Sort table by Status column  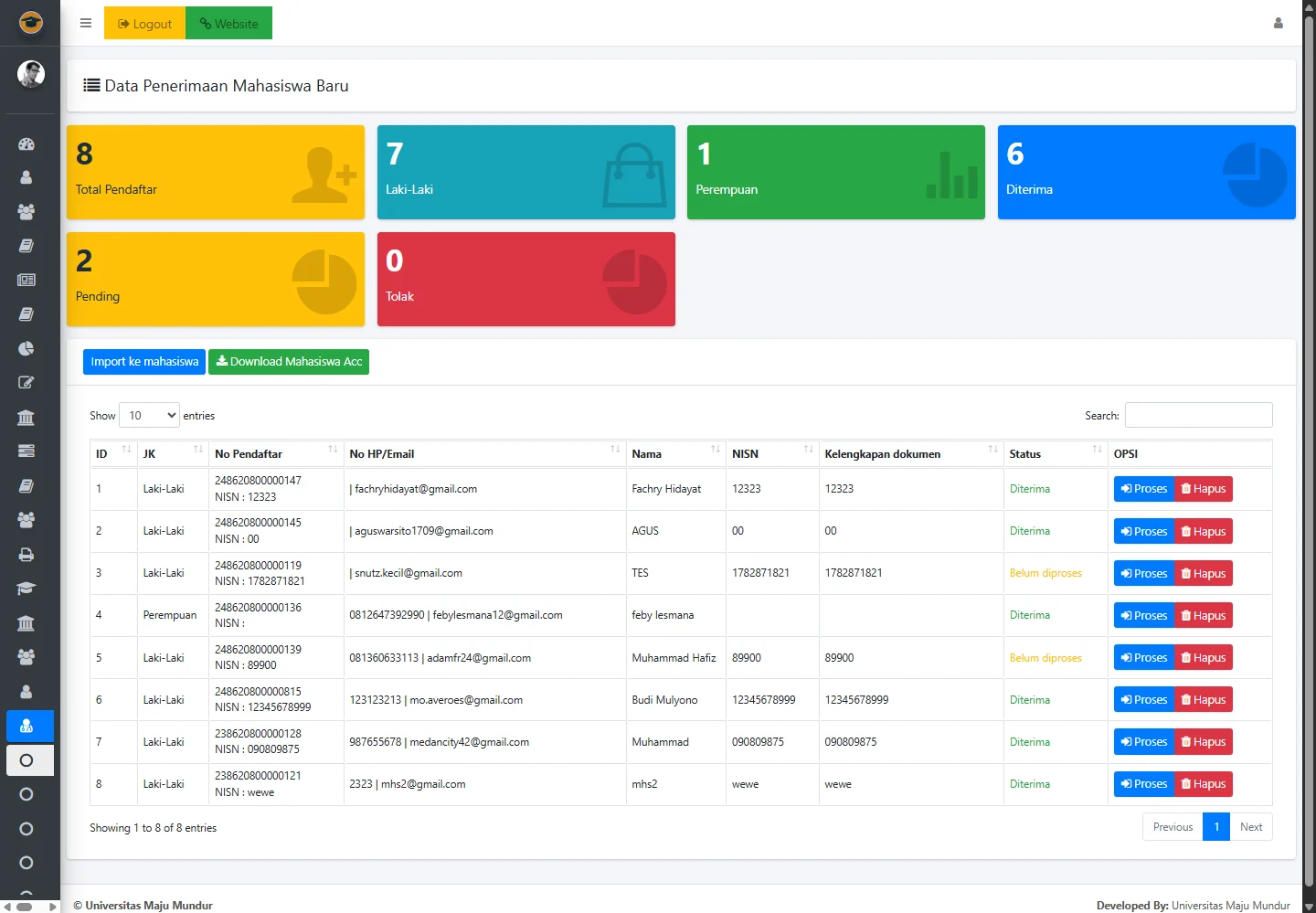(1055, 453)
